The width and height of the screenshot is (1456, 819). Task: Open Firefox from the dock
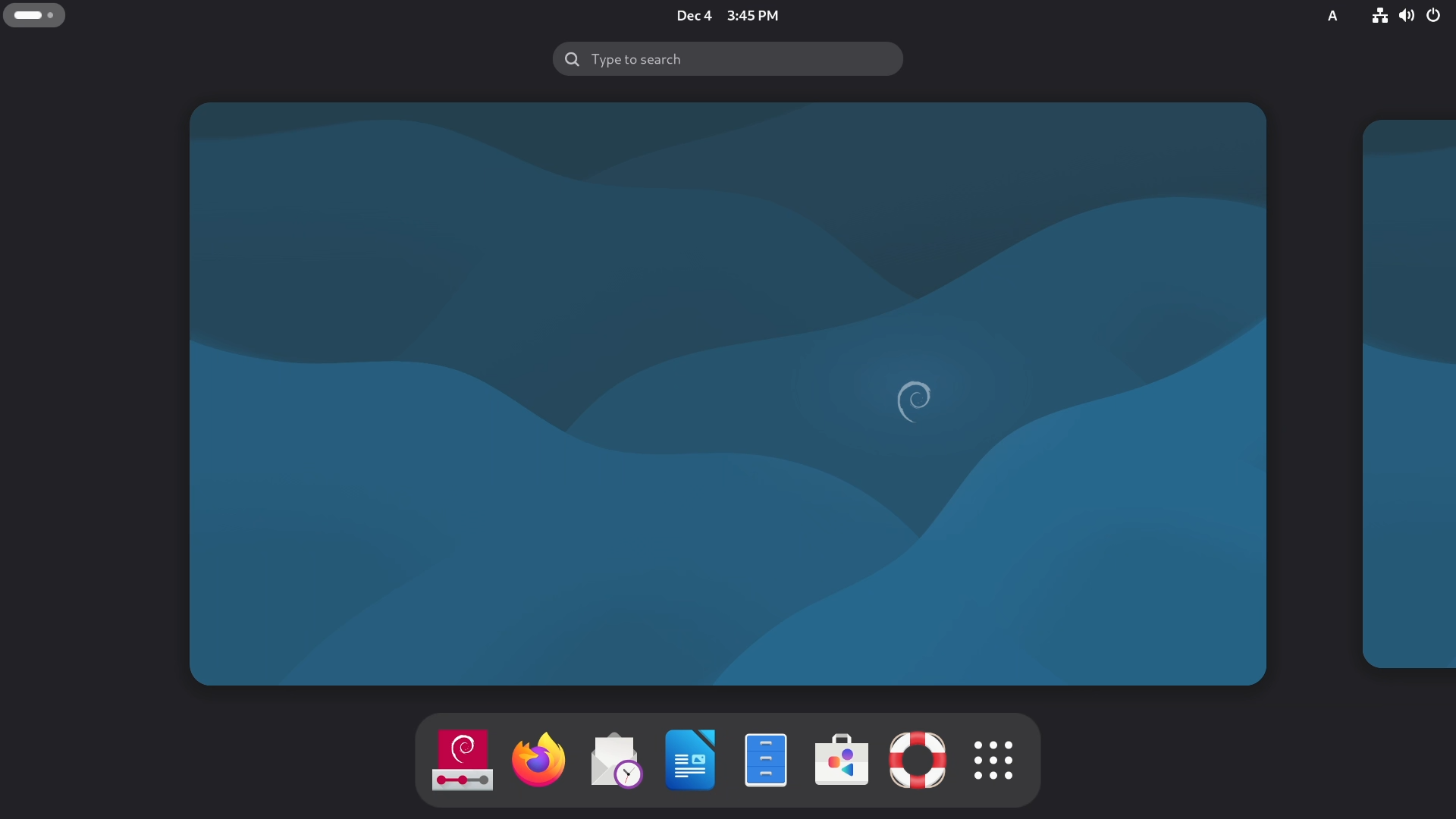(537, 760)
